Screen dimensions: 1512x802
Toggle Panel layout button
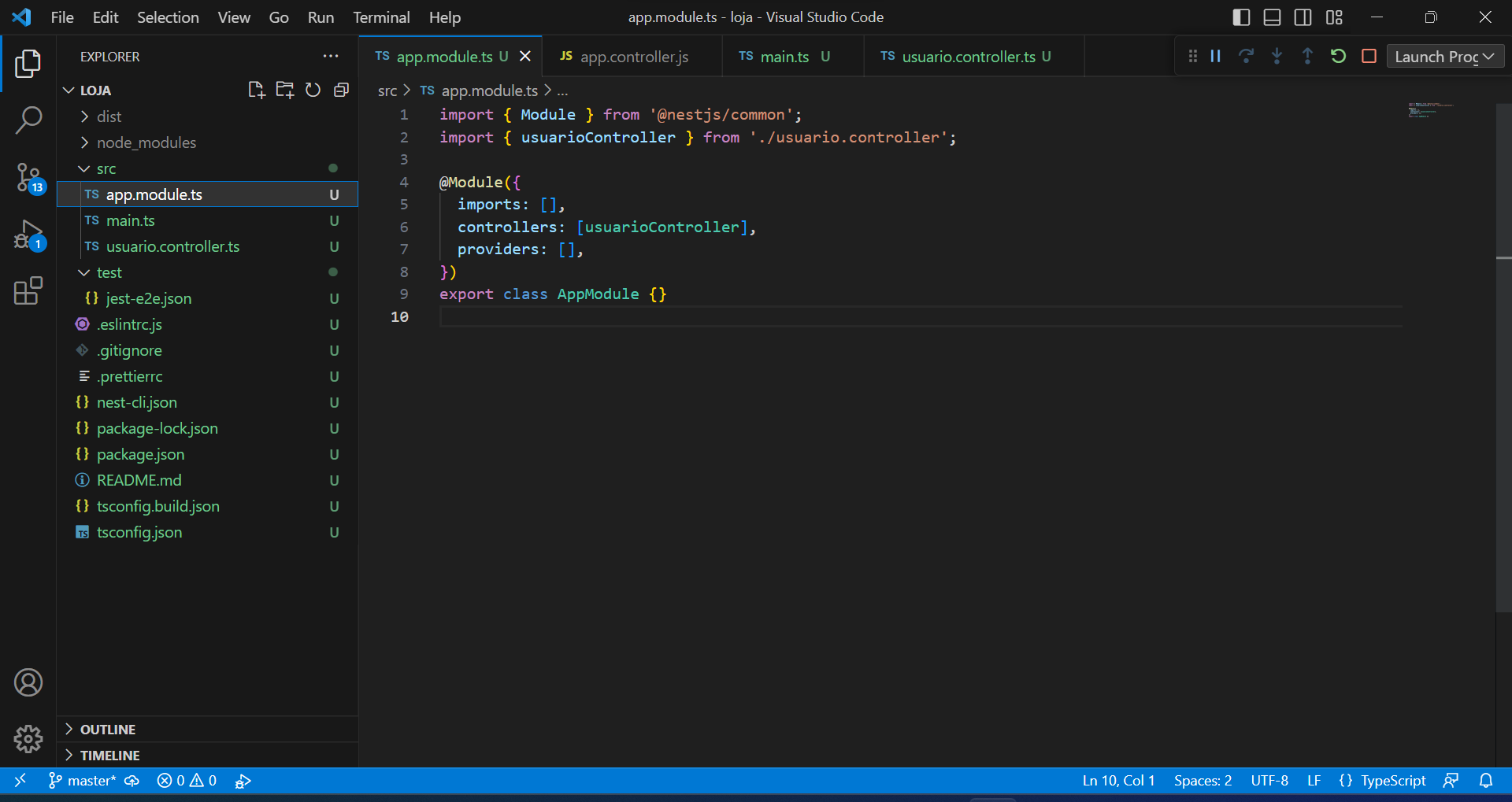1272,17
